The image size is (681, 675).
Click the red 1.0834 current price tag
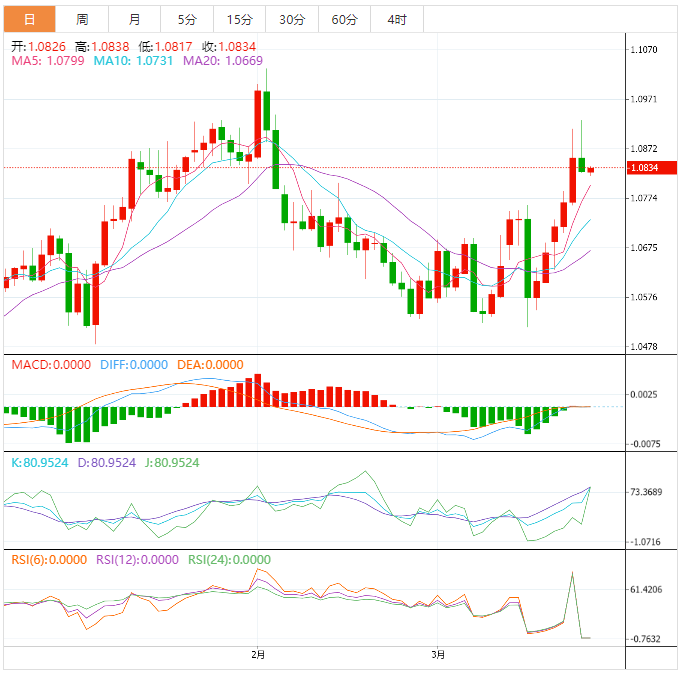click(652, 168)
